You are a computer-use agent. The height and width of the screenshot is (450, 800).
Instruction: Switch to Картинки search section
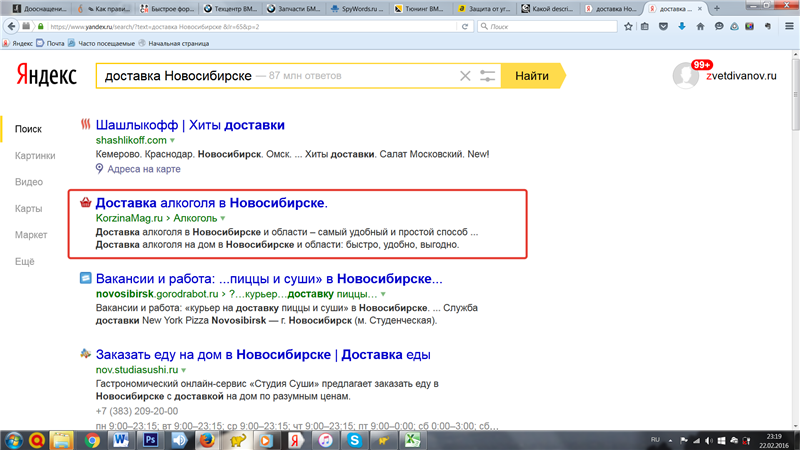[35, 155]
